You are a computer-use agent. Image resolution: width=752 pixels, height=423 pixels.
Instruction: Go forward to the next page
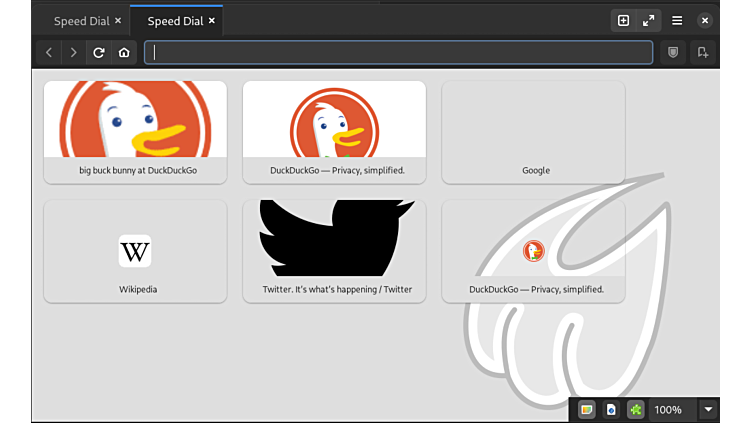(73, 52)
